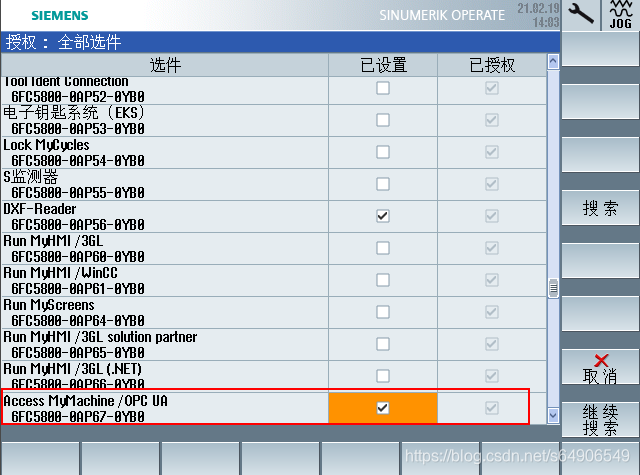
Task: Enable Run MyHMI /3GL solution partner checkbox
Action: 382,344
